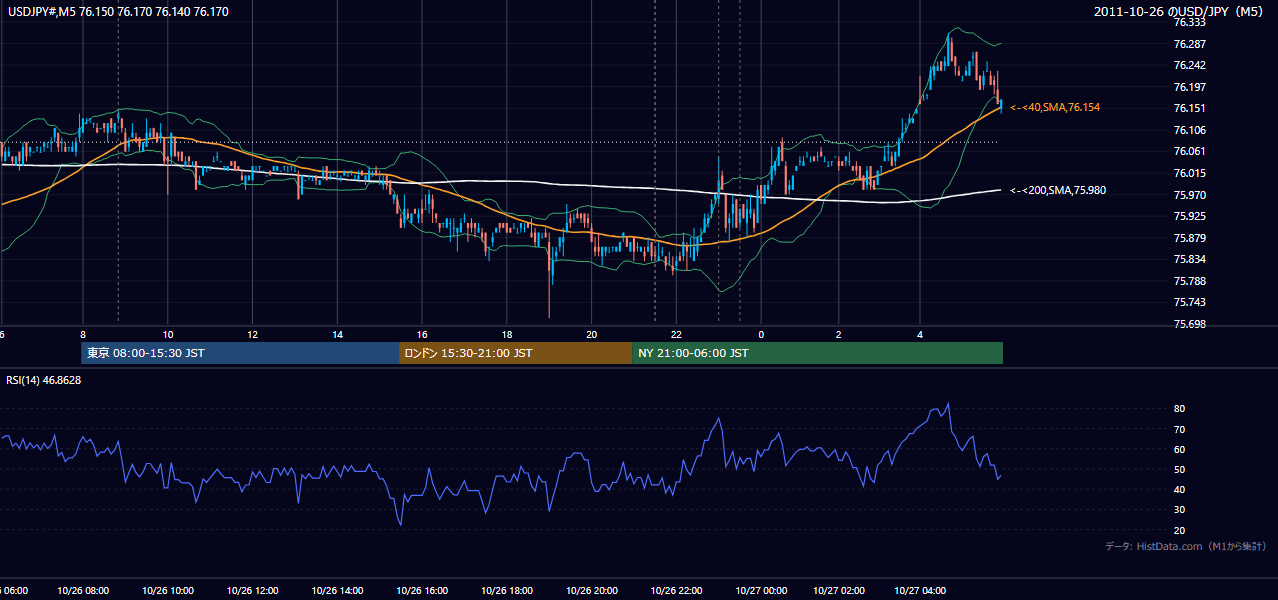Select the London 15:30-21:00 JST session bar
This screenshot has width=1278, height=600.
tap(515, 353)
